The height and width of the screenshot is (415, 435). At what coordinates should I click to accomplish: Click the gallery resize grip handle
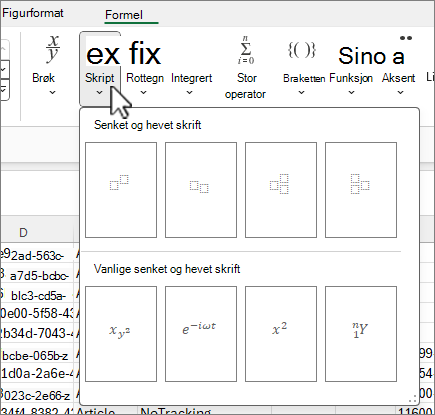412,399
